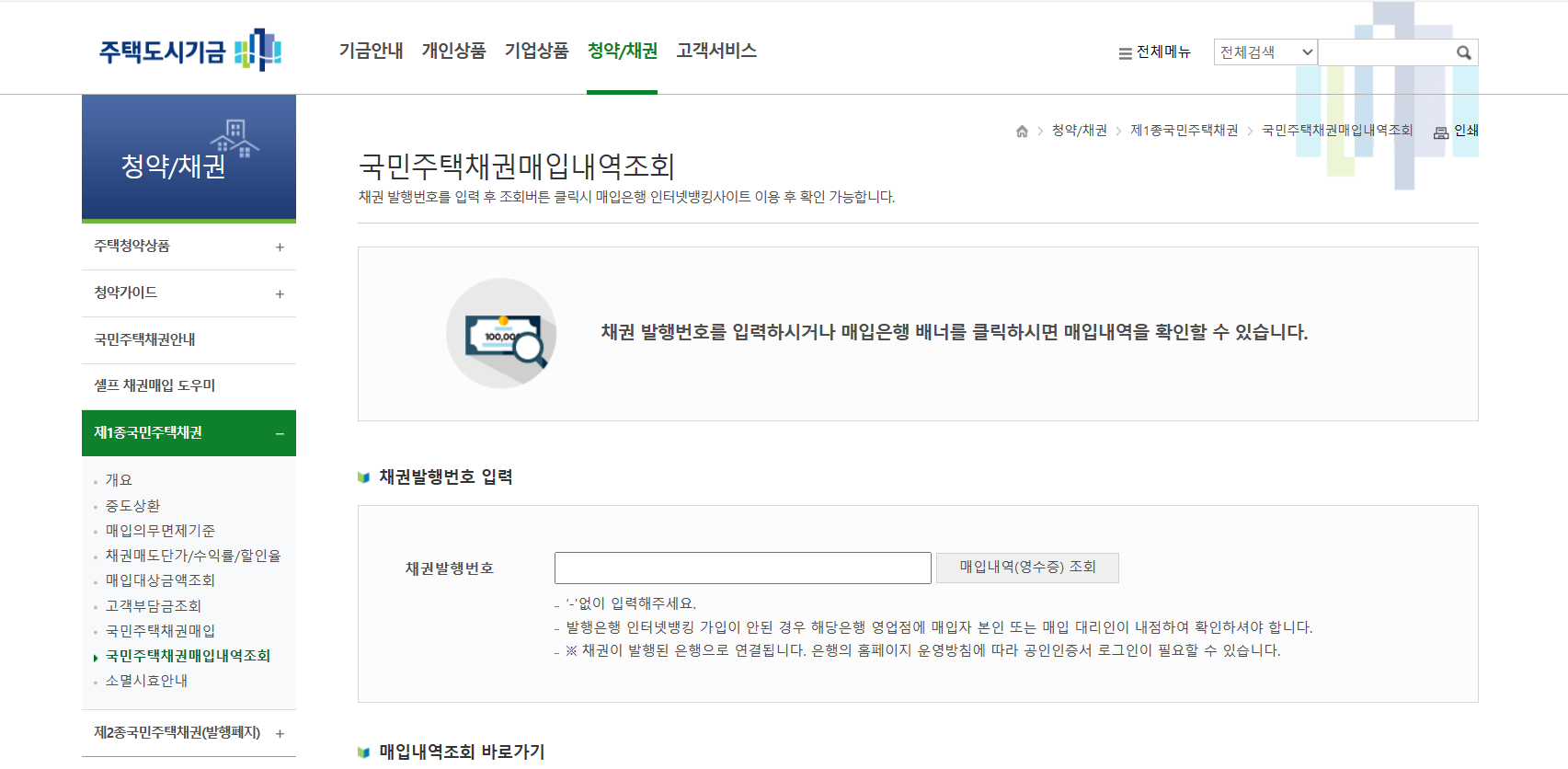Screen dimensions: 1568x769
Task: Click the search magnifier icon
Action: [x=1463, y=52]
